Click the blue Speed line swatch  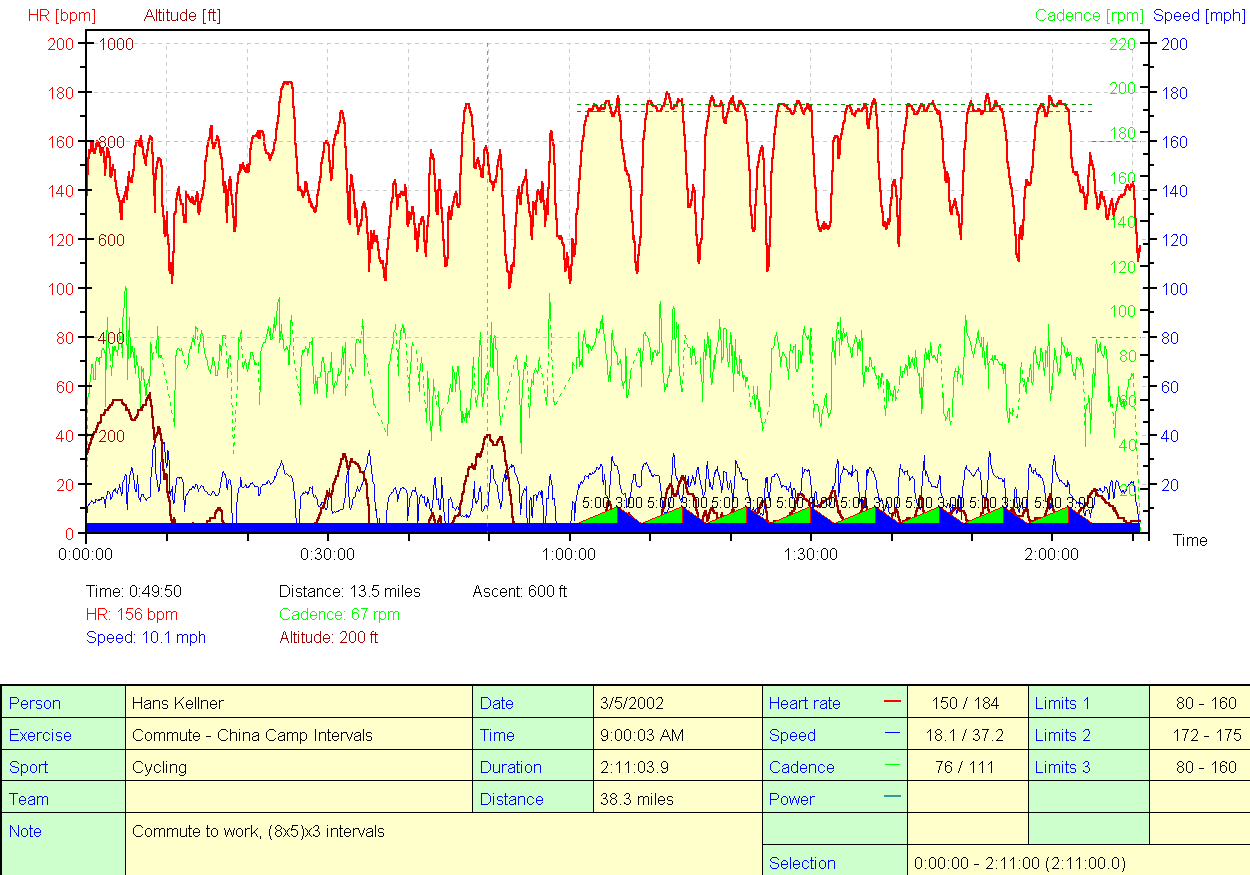click(x=893, y=734)
